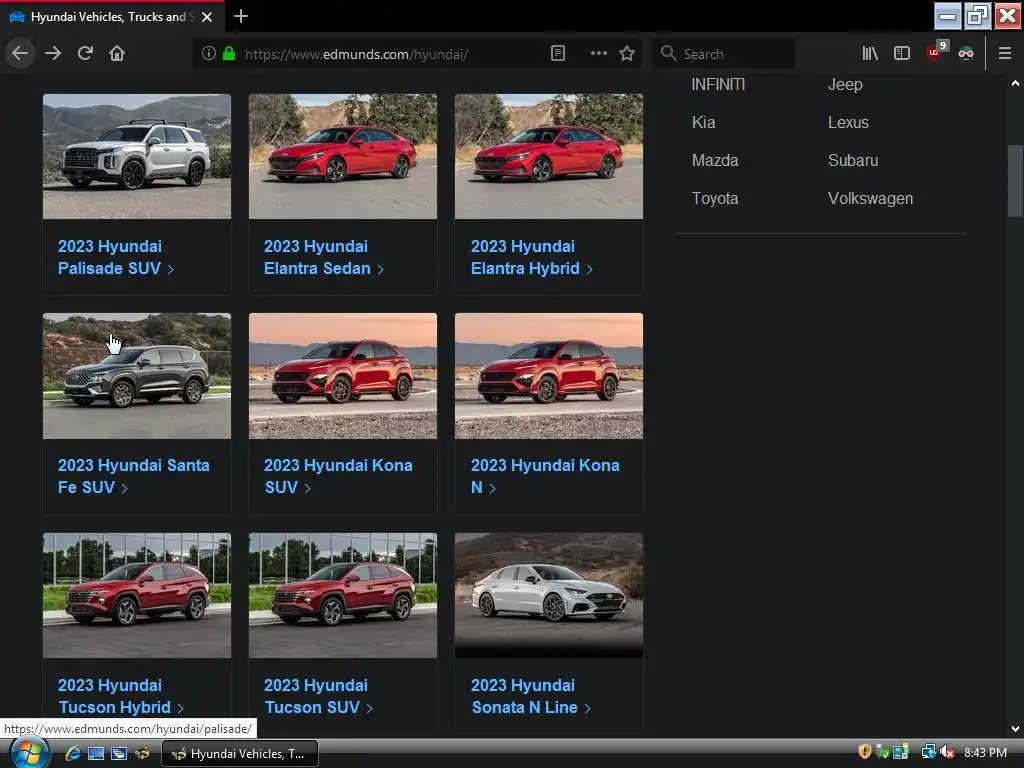The width and height of the screenshot is (1024, 768).
Task: Browse the Lexus make link
Action: pos(848,122)
